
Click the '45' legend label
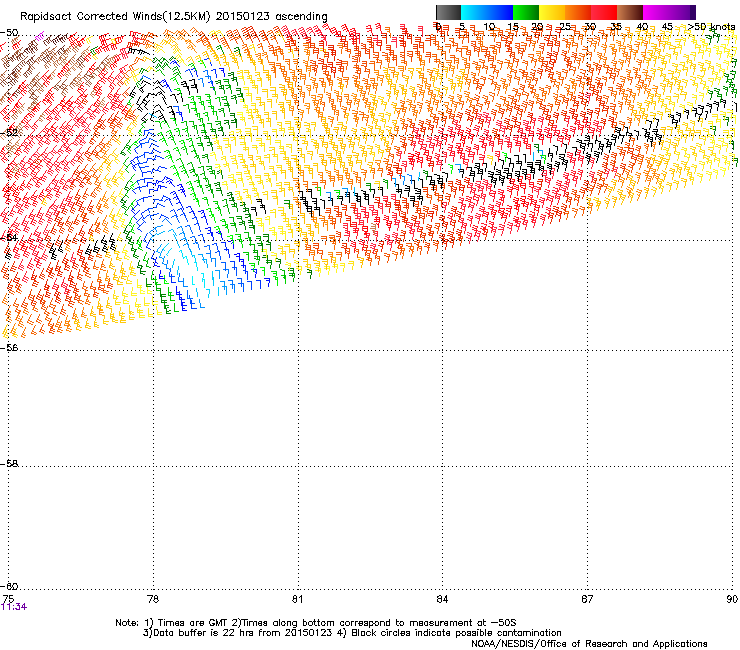click(x=667, y=27)
